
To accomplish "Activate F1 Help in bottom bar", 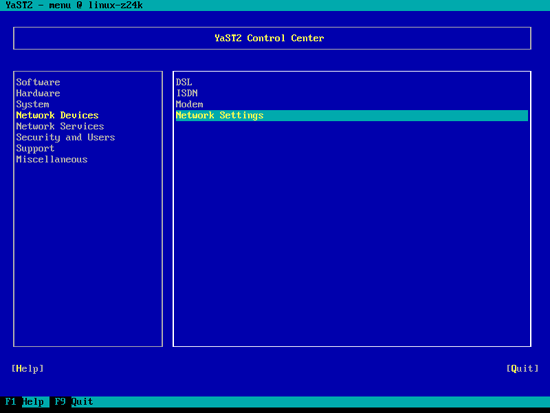I will [x=24, y=401].
